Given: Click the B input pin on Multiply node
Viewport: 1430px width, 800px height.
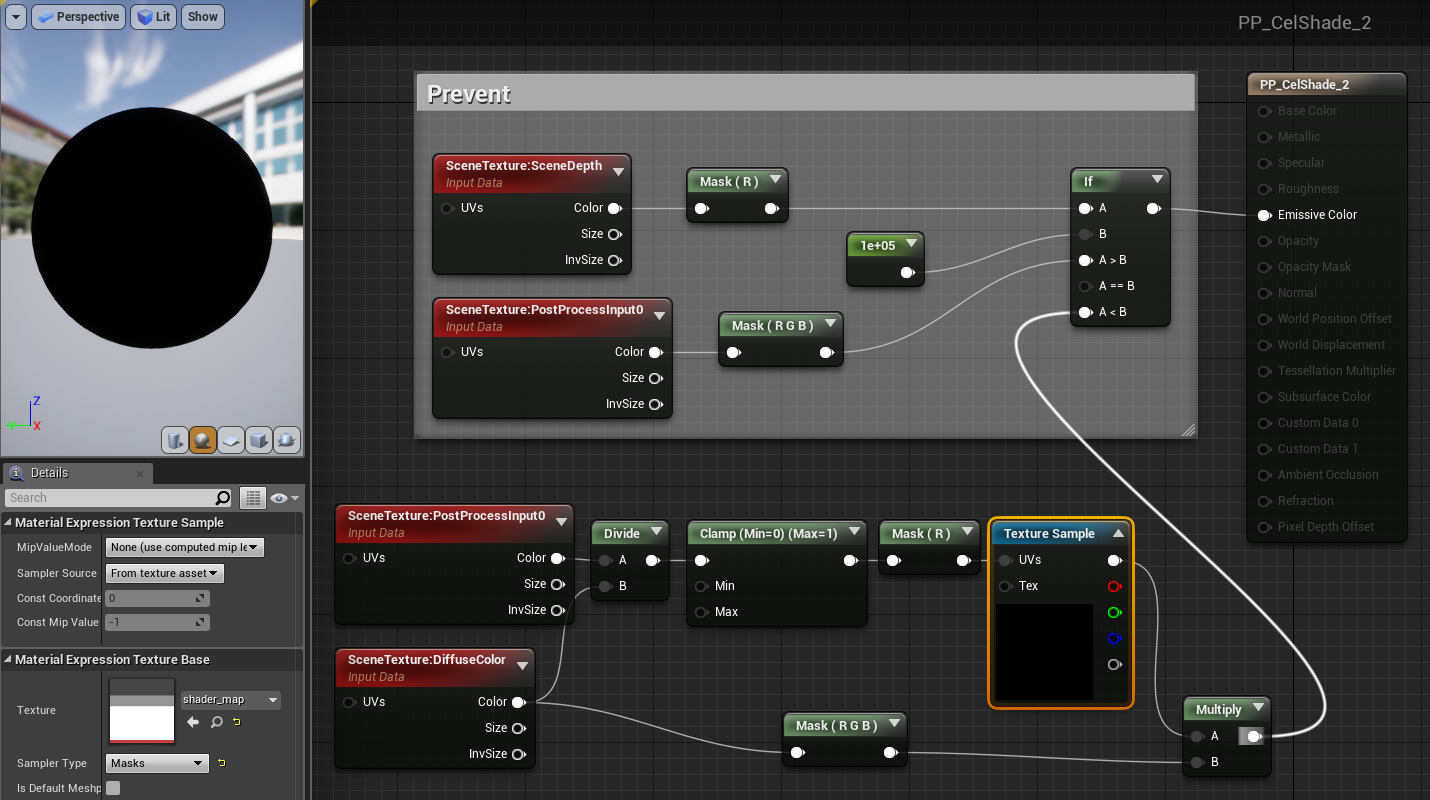Looking at the screenshot, I should tap(1197, 762).
